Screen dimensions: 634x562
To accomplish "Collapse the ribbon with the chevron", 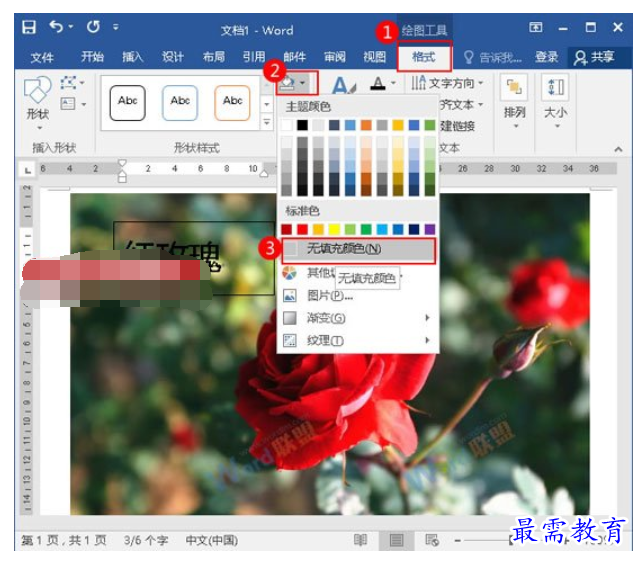I will click(618, 149).
